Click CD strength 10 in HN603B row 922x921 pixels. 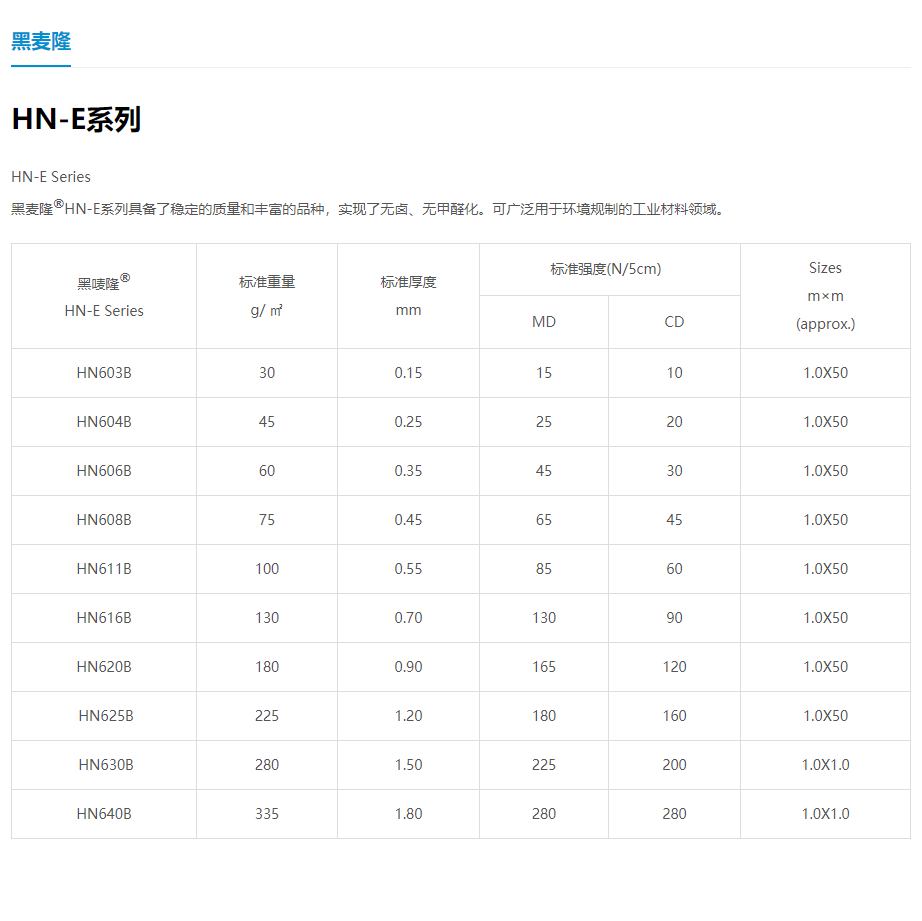[x=674, y=373]
